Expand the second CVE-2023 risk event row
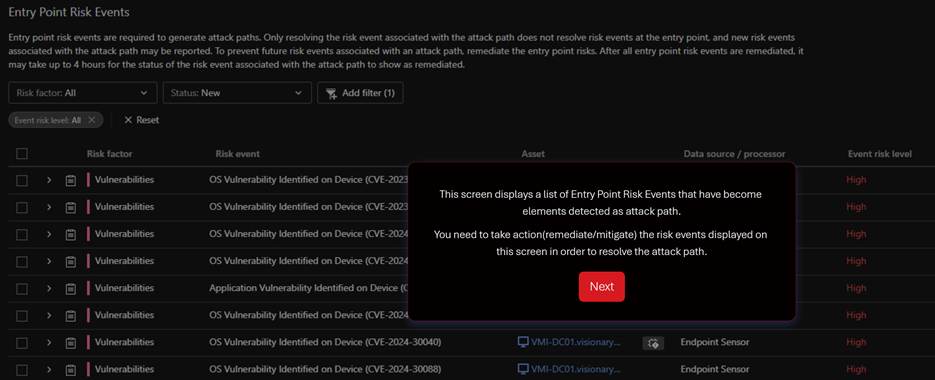This screenshot has height=380, width=935. (x=49, y=207)
